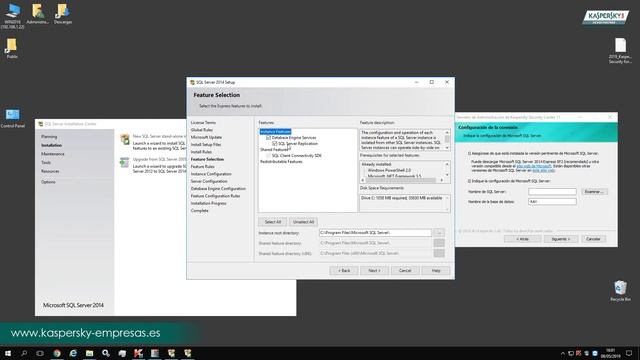Open Kaspersky app in the taskbar
Screen dimensions: 640x360
pyautogui.click(x=138, y=353)
